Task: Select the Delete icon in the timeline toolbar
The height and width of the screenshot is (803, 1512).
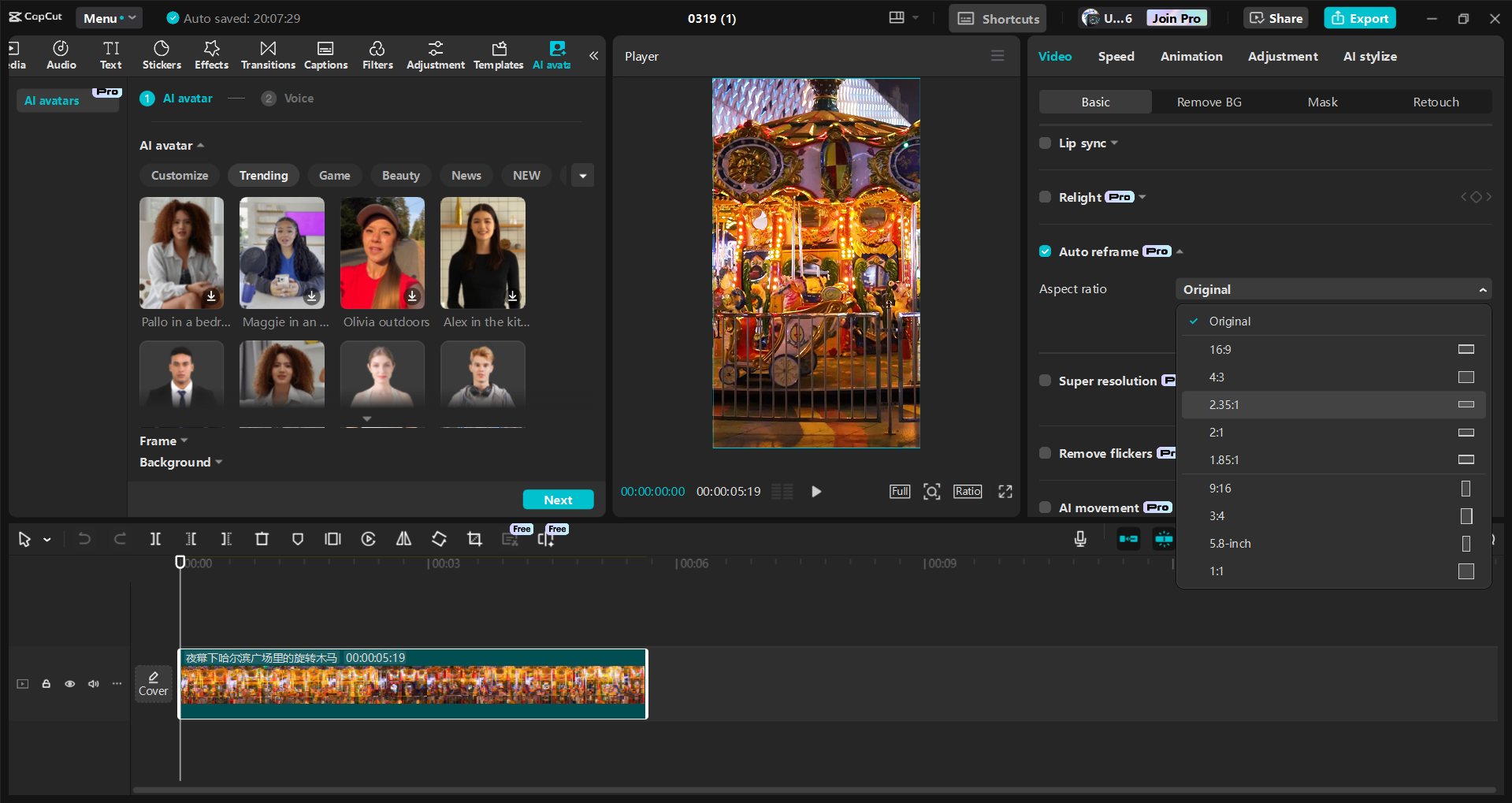Action: tap(262, 539)
